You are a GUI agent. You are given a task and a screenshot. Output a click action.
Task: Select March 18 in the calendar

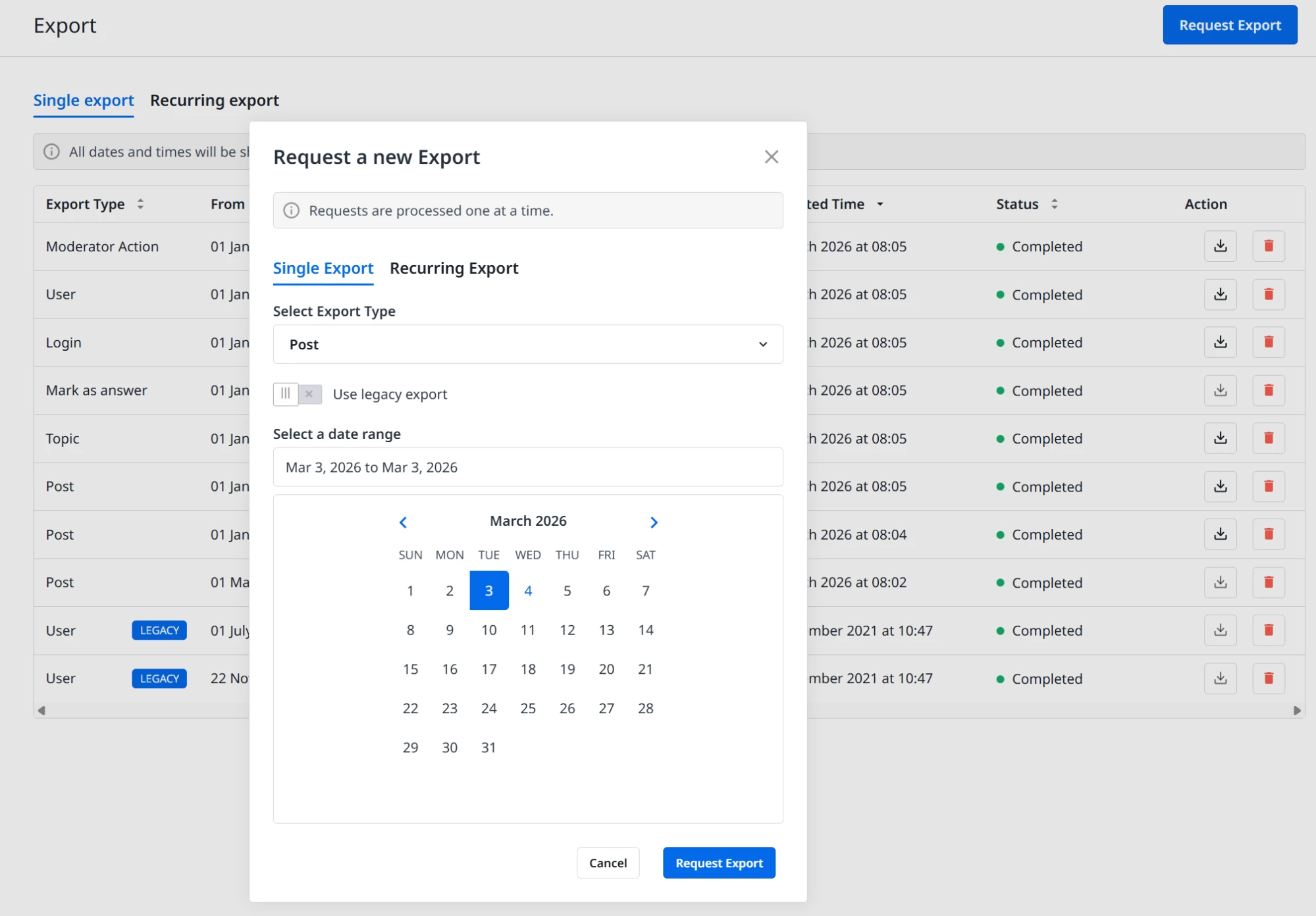(527, 669)
